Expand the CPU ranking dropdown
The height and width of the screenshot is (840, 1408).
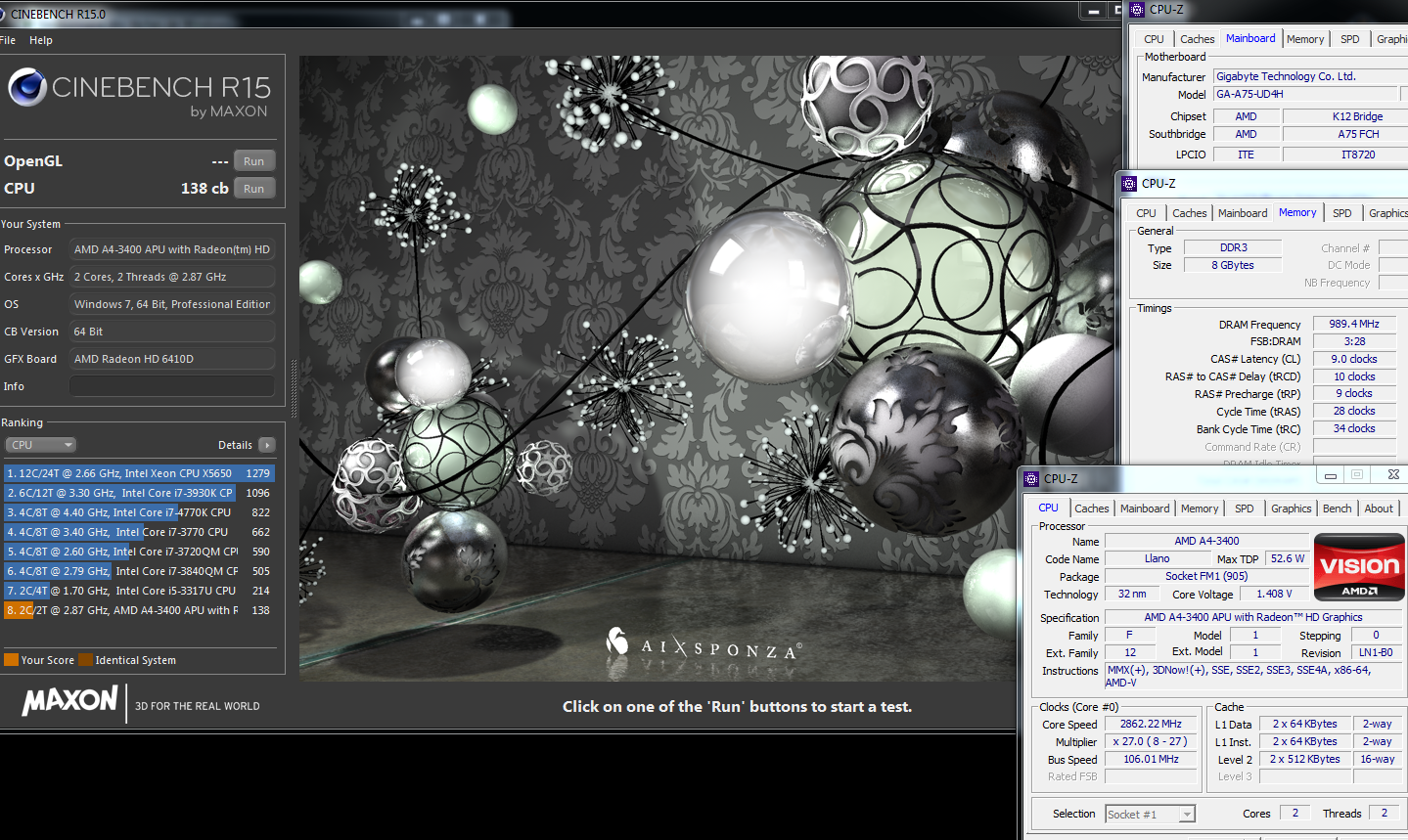pos(40,445)
